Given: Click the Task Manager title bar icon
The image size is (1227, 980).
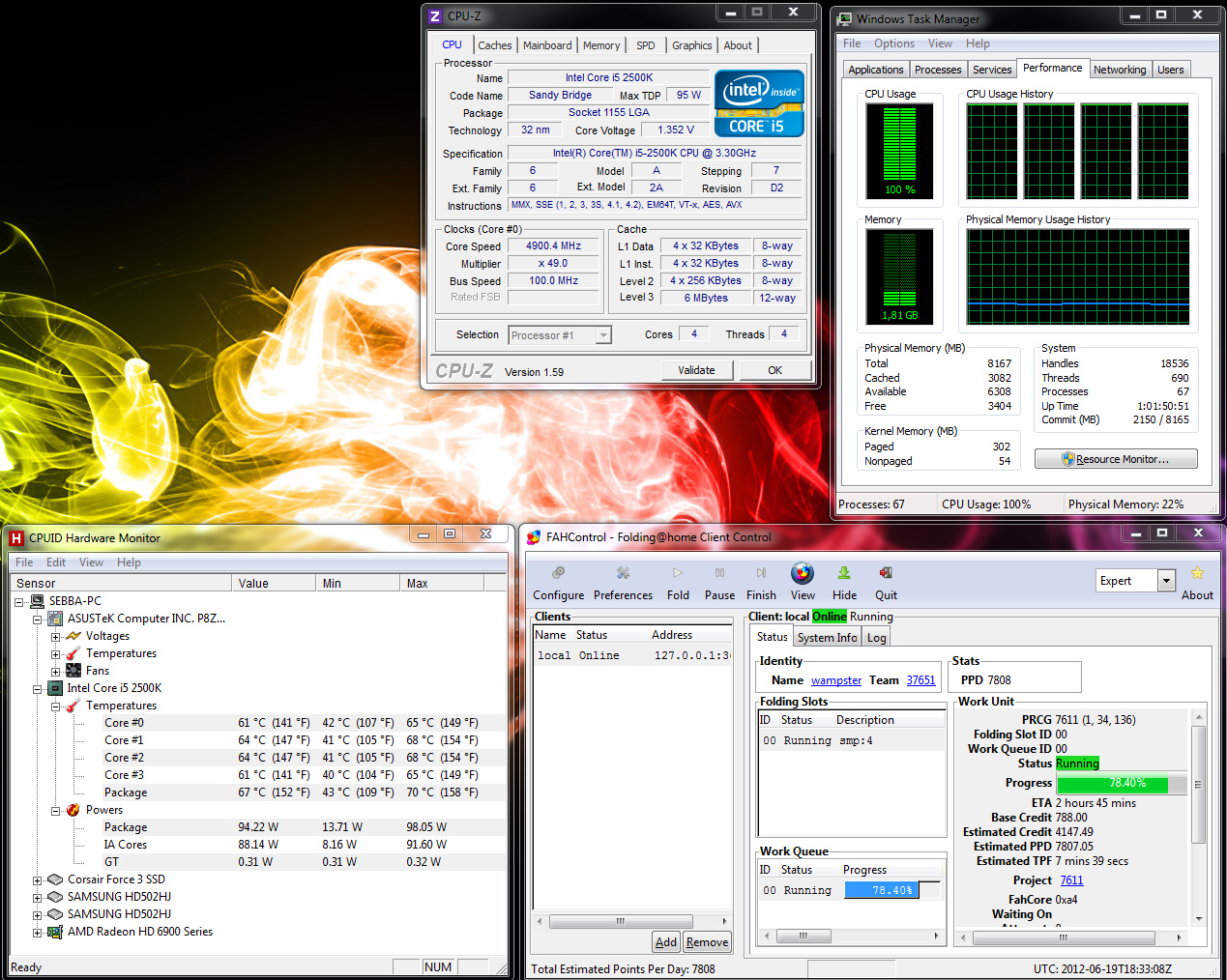Looking at the screenshot, I should point(845,19).
